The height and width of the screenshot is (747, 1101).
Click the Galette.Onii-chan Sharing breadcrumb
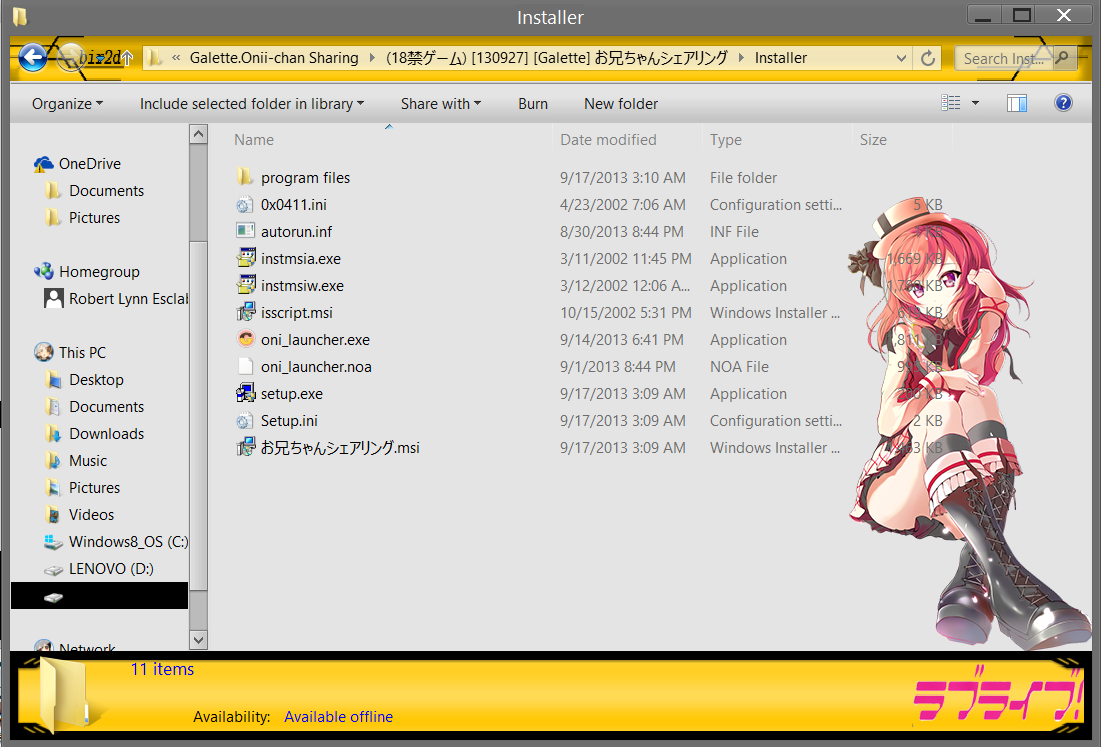point(274,58)
